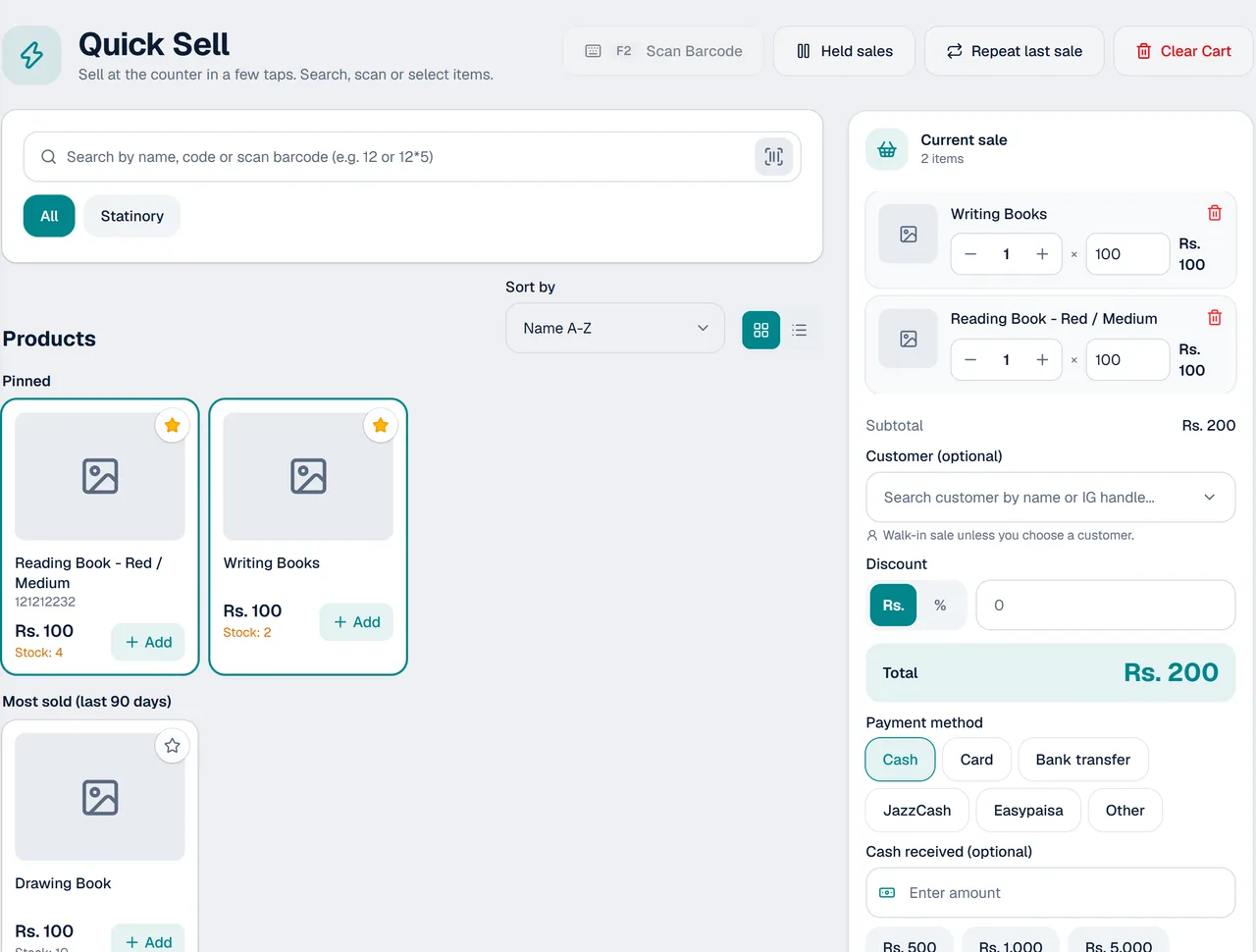Click the Stock: 2 label
Image resolution: width=1256 pixels, height=952 pixels.
pos(247,633)
